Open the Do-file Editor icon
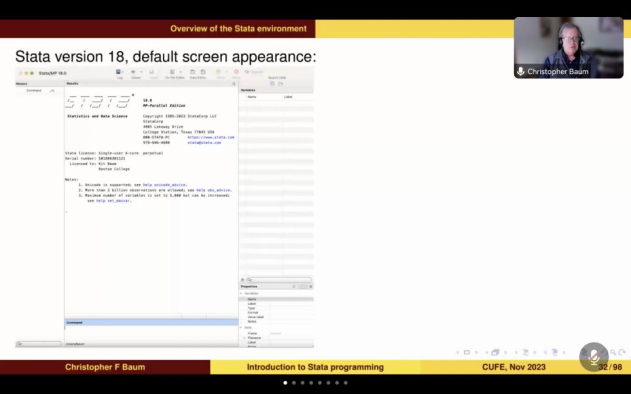 [x=172, y=72]
